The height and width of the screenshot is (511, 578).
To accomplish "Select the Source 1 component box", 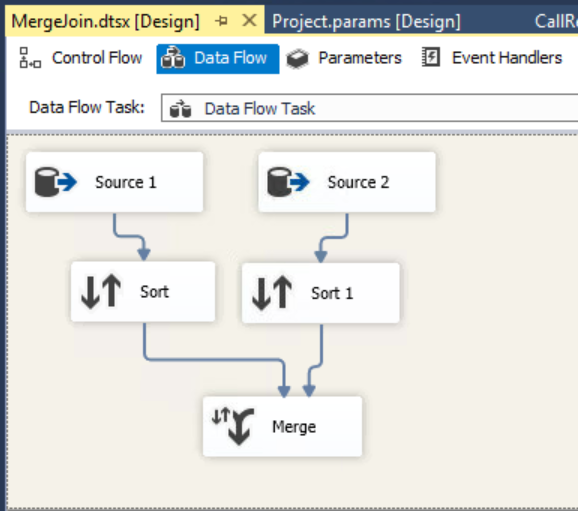I will pos(115,182).
